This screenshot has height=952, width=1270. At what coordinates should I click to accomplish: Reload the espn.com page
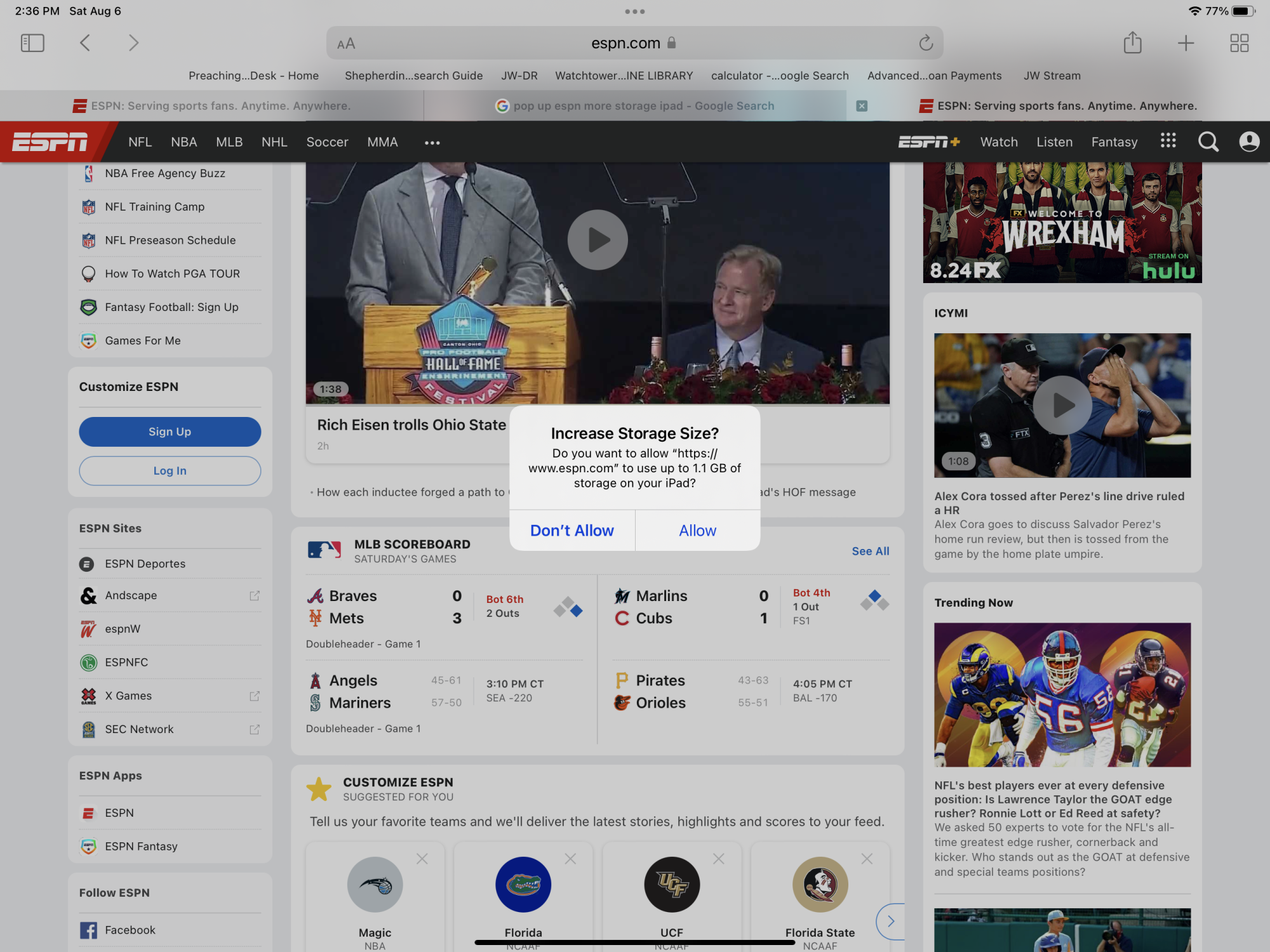(926, 43)
